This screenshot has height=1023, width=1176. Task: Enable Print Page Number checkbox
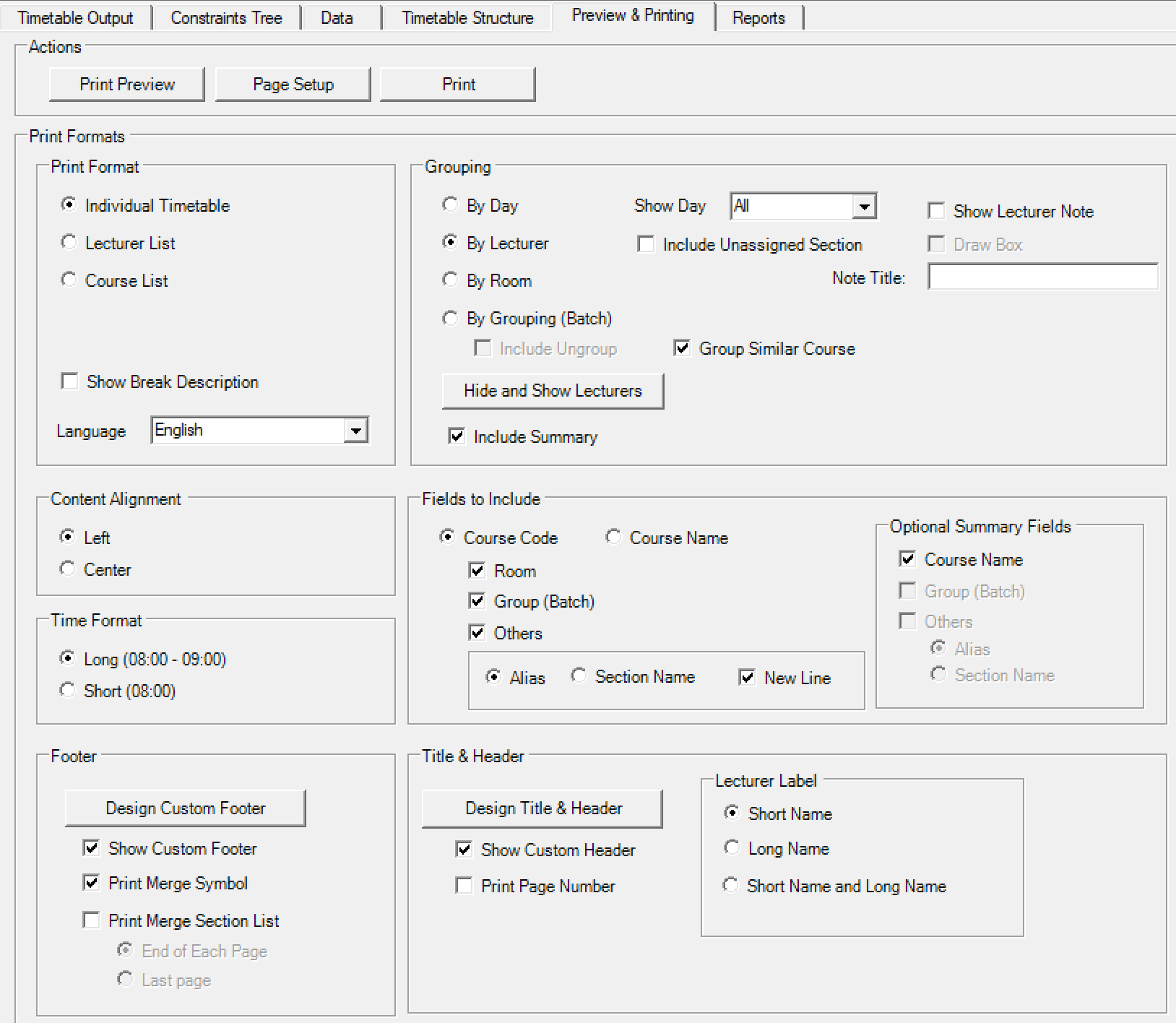coord(464,886)
